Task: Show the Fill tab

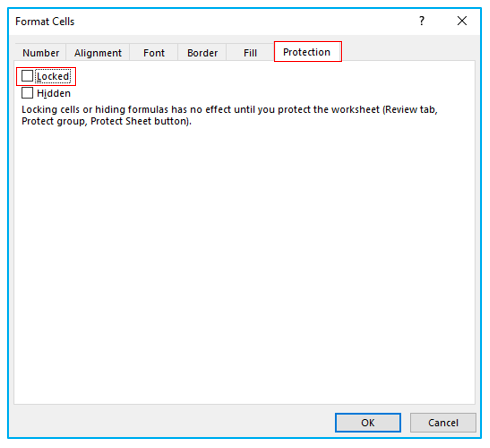Action: pos(250,53)
